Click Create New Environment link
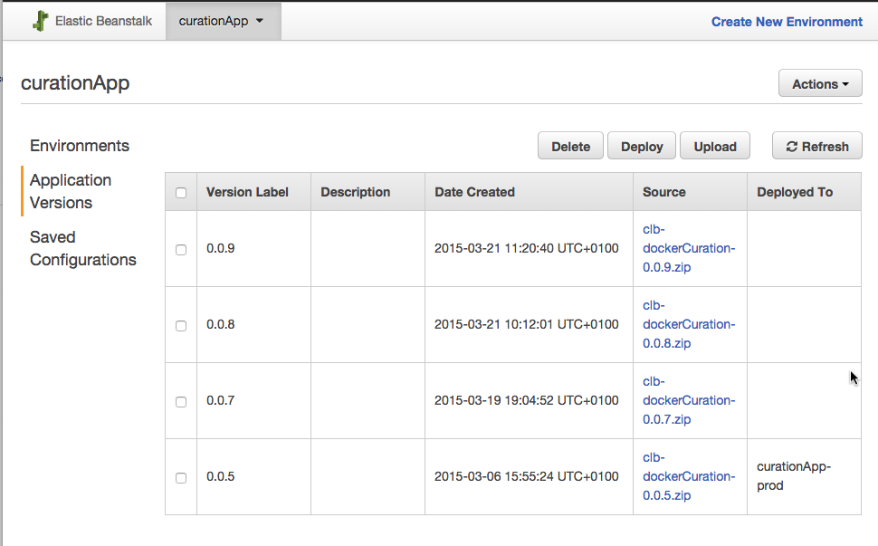The image size is (878, 546). tap(786, 21)
